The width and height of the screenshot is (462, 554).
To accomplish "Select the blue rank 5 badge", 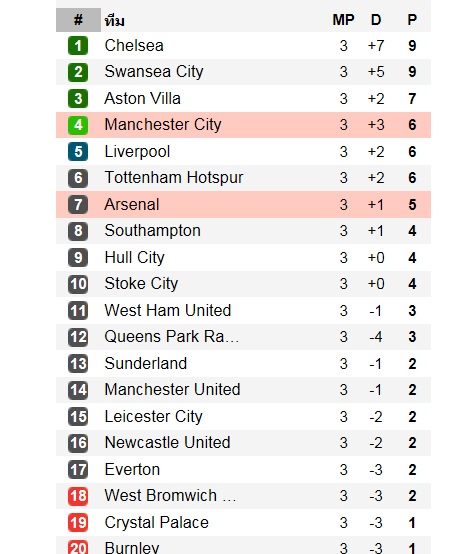I will point(78,152).
